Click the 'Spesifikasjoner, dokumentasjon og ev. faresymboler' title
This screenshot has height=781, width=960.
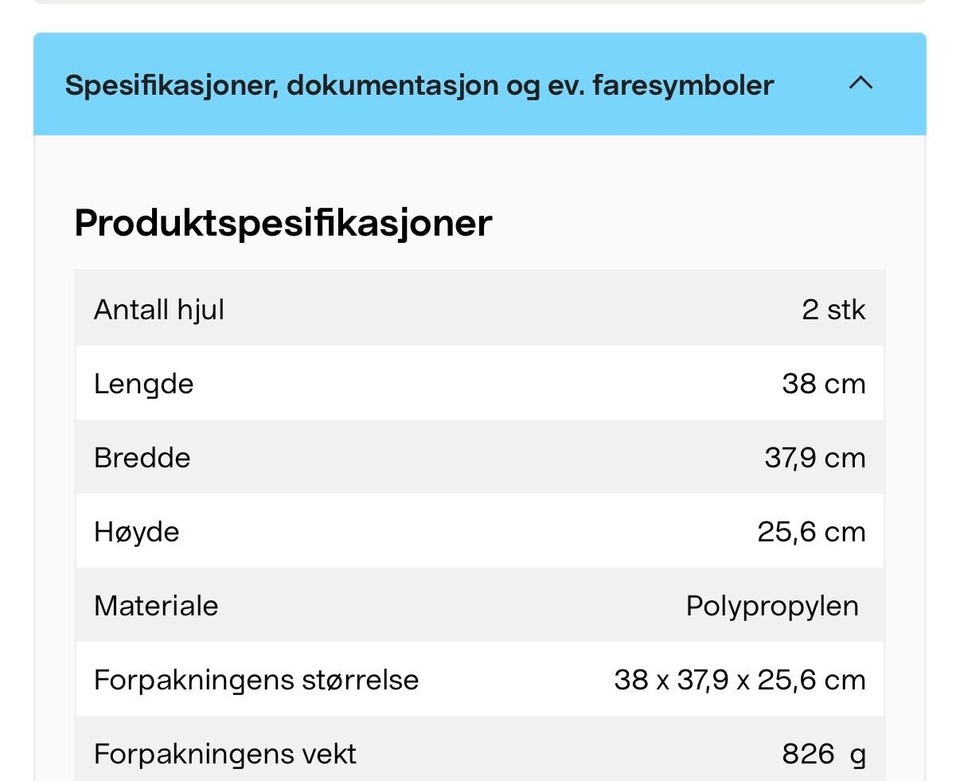(x=418, y=85)
